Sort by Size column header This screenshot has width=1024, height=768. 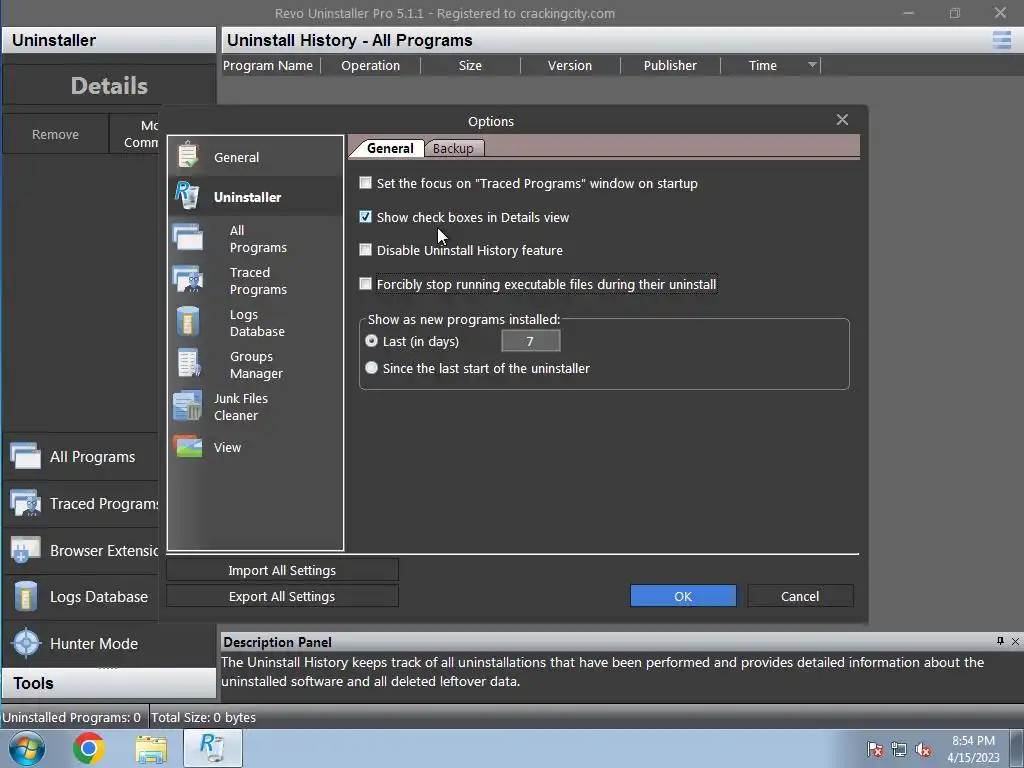[x=470, y=65]
